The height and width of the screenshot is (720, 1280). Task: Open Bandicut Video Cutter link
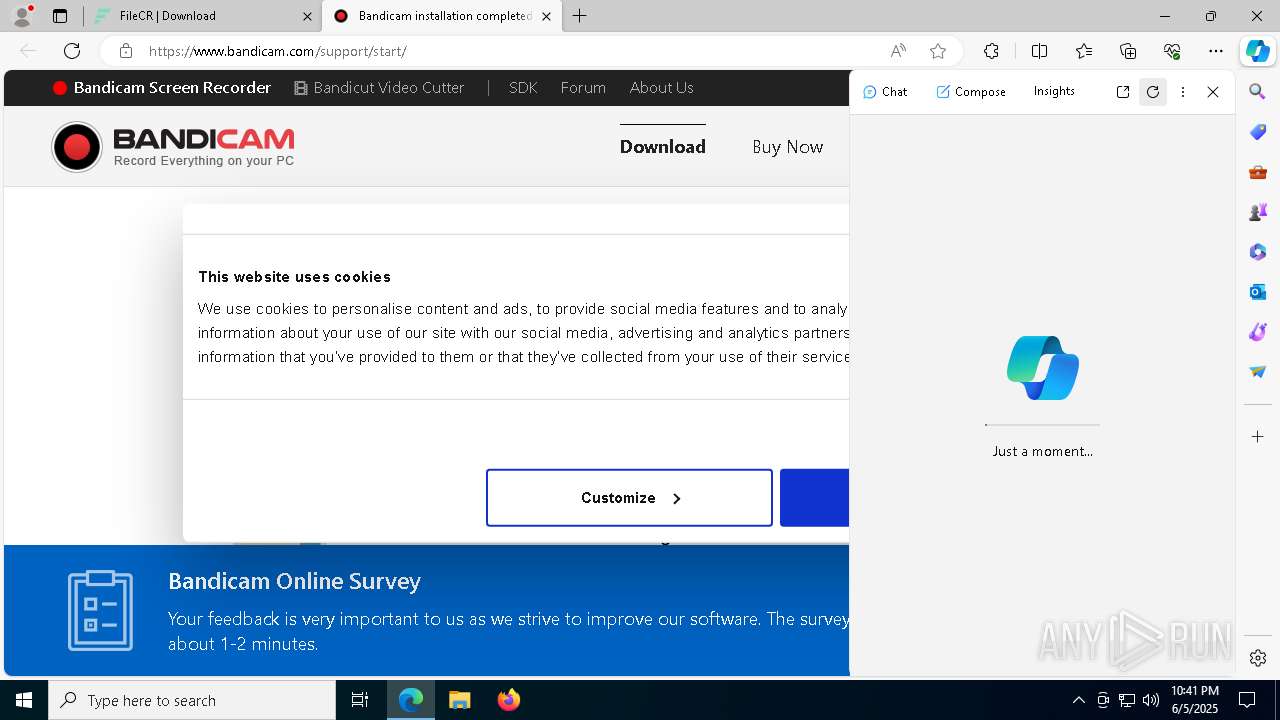coord(379,88)
